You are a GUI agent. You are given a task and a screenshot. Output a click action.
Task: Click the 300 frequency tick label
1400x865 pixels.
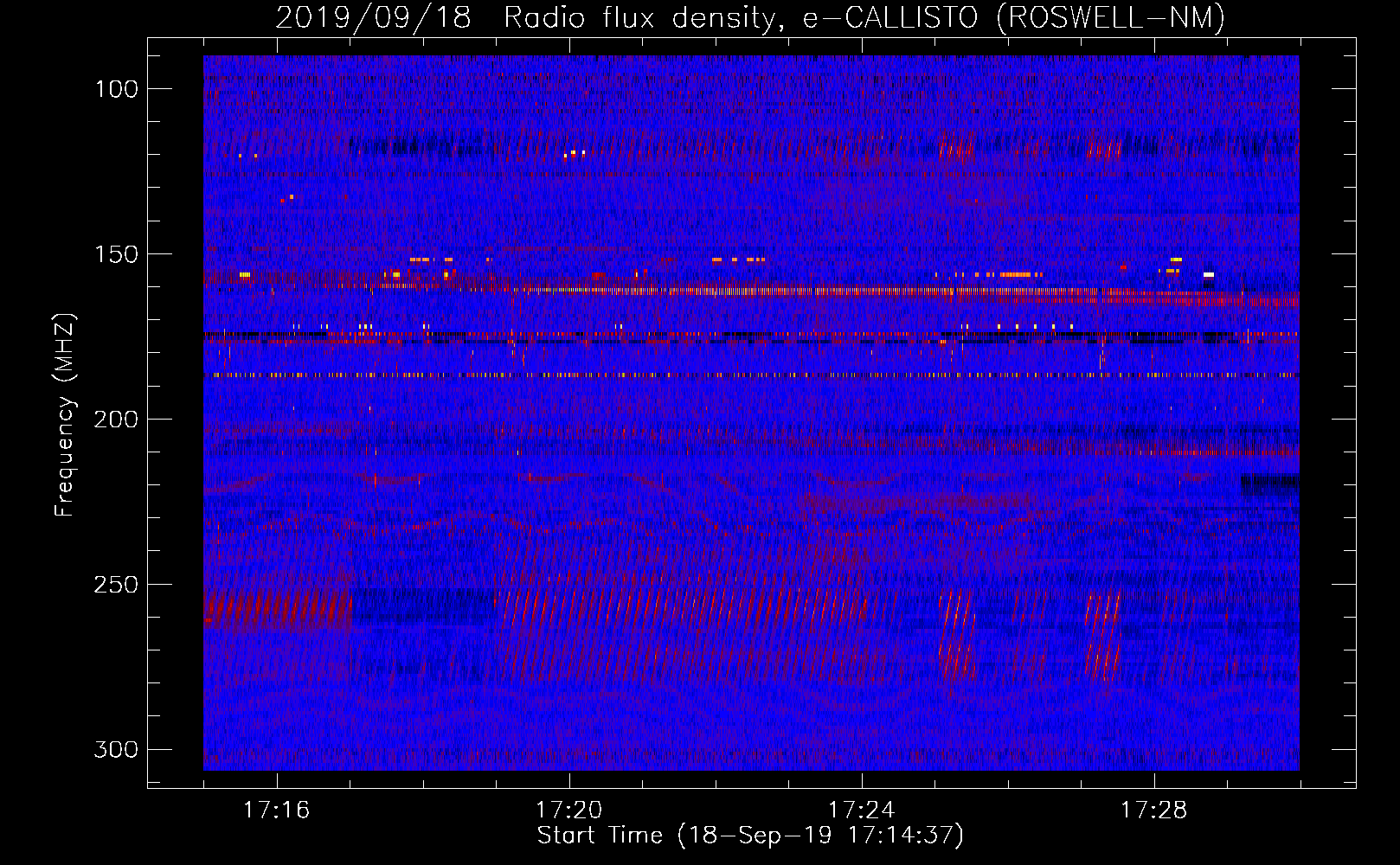pyautogui.click(x=115, y=749)
